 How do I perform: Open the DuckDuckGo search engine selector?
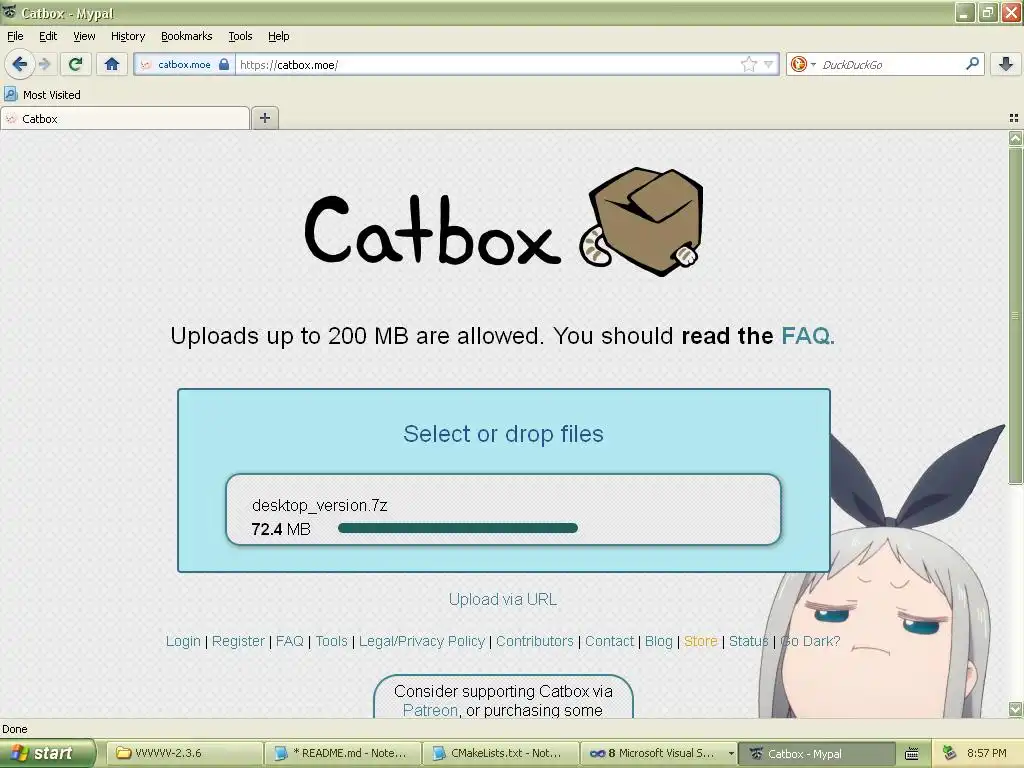pos(803,64)
